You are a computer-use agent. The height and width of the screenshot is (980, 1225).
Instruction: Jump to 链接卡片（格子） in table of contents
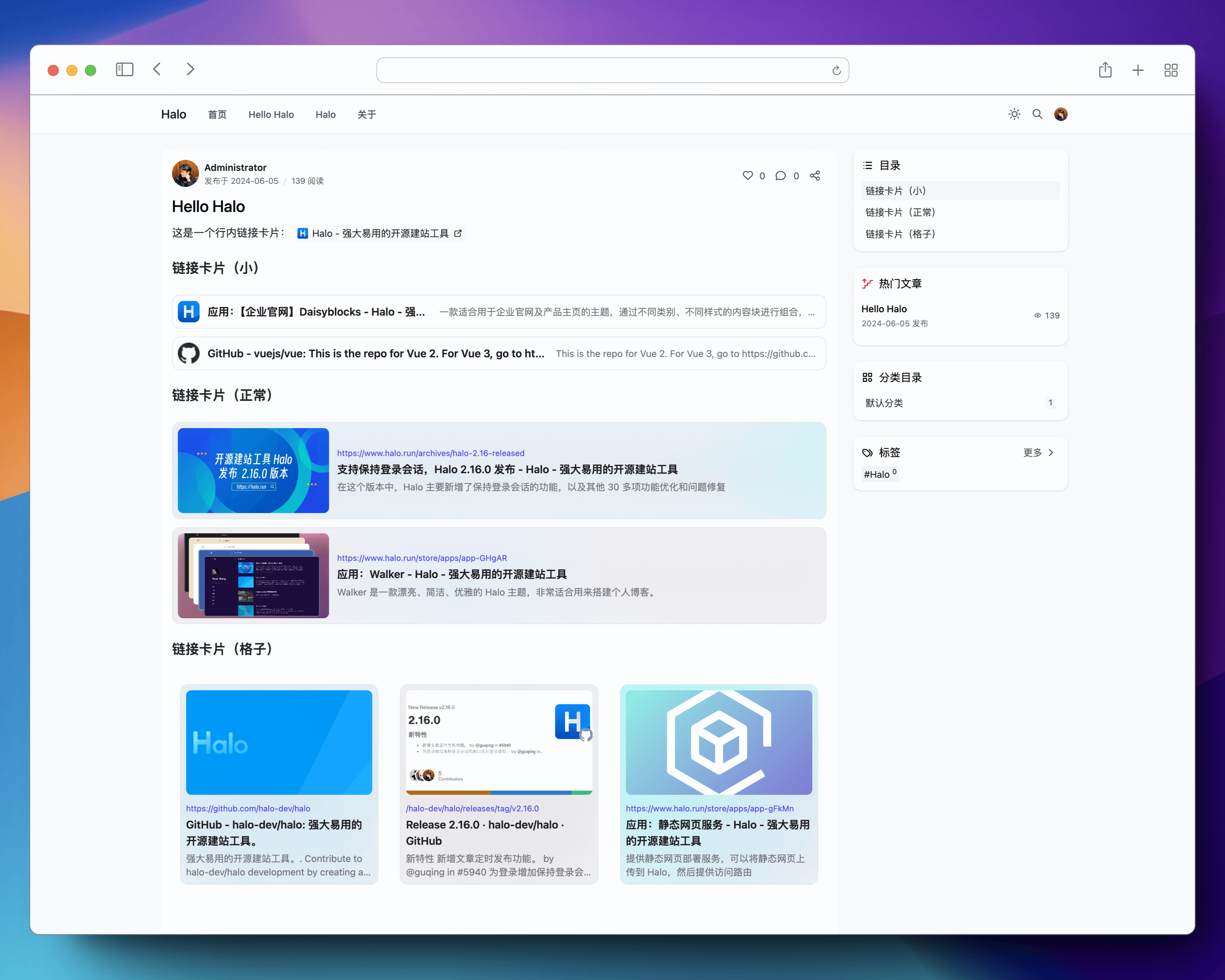(x=900, y=234)
